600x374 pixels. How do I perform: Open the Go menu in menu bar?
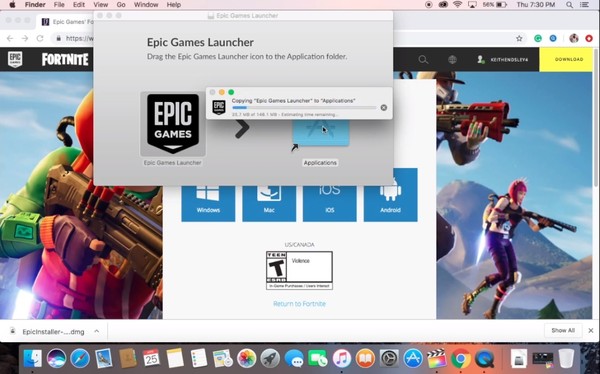point(121,5)
